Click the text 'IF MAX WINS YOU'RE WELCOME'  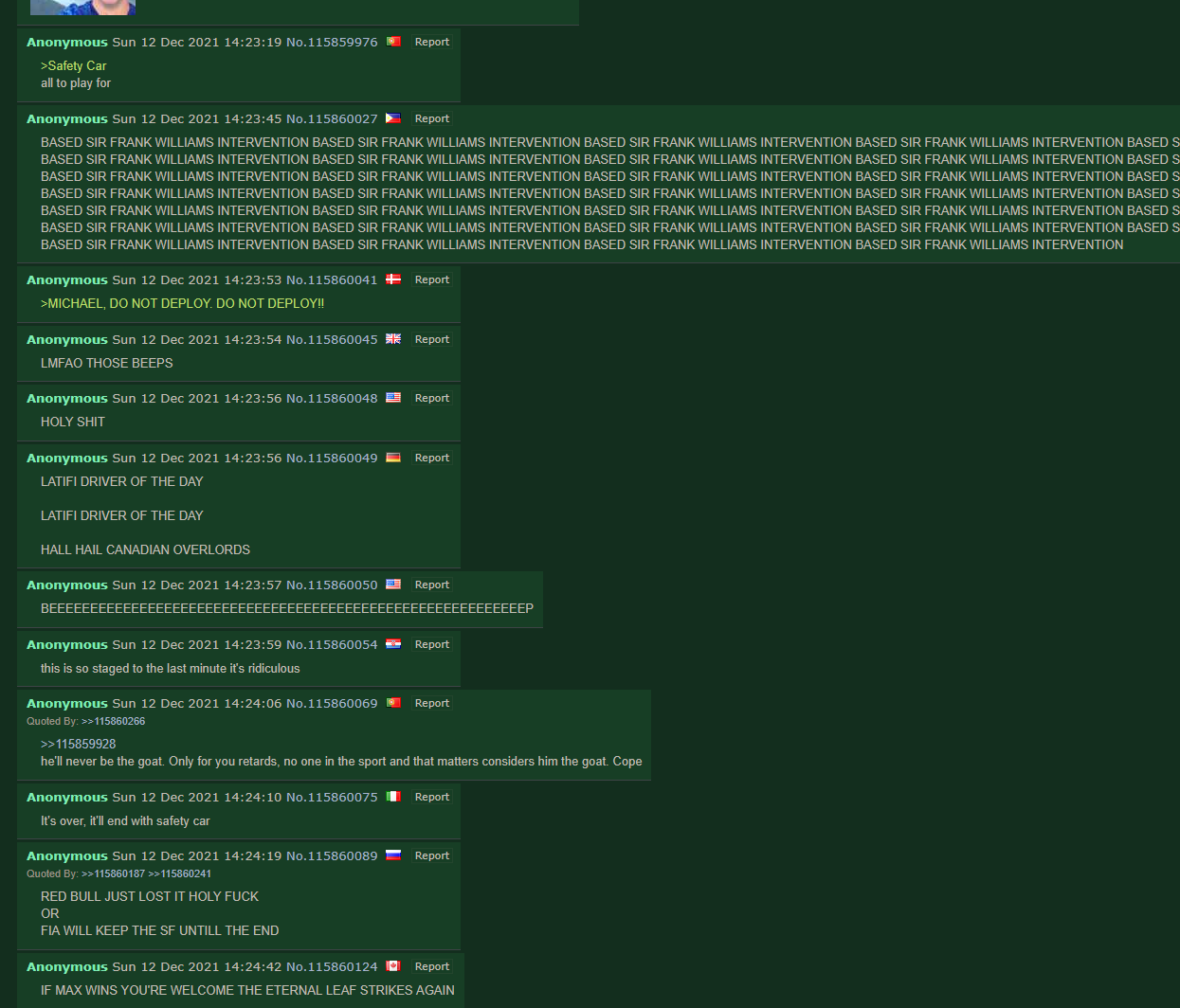[137, 990]
